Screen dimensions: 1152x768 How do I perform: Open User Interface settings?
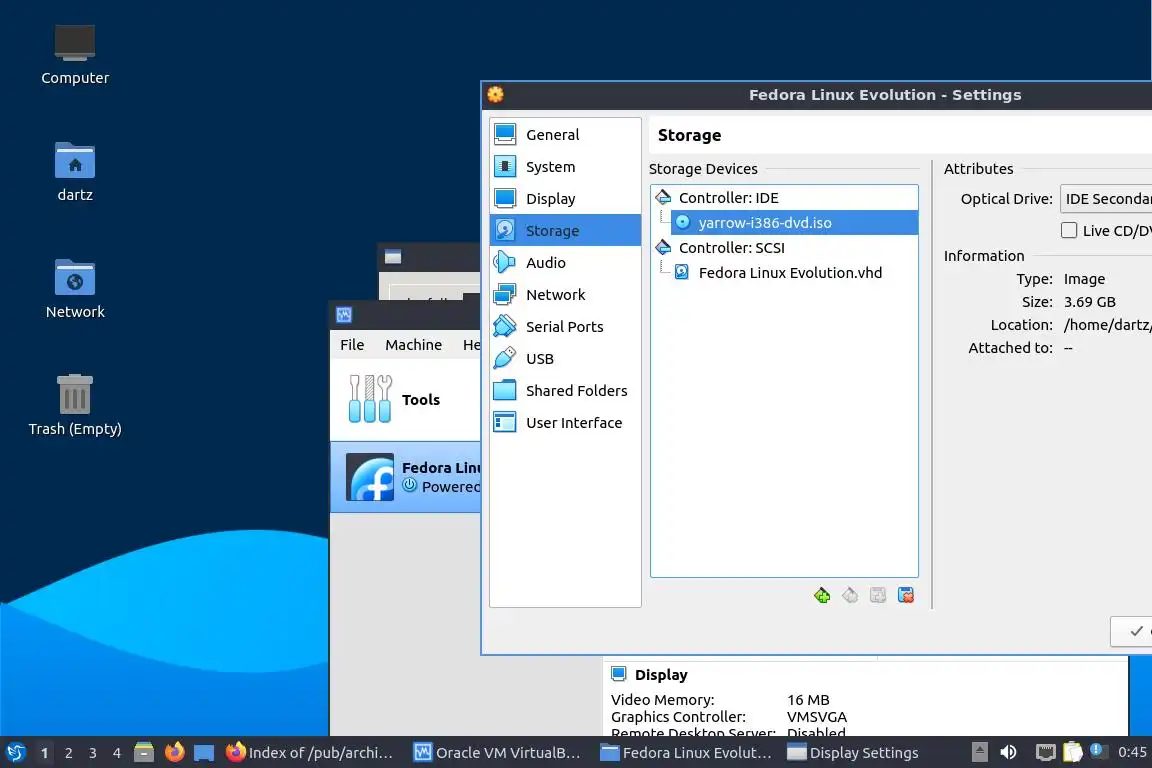pos(565,423)
